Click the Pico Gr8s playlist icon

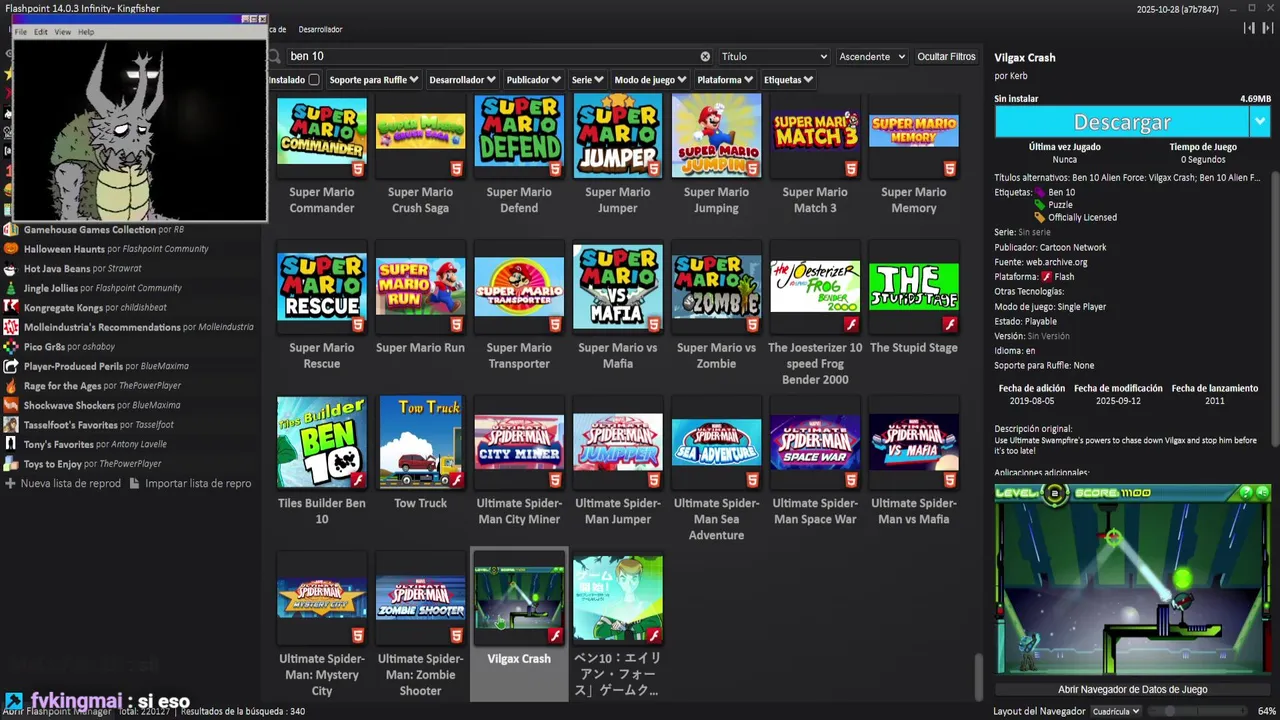tap(11, 346)
